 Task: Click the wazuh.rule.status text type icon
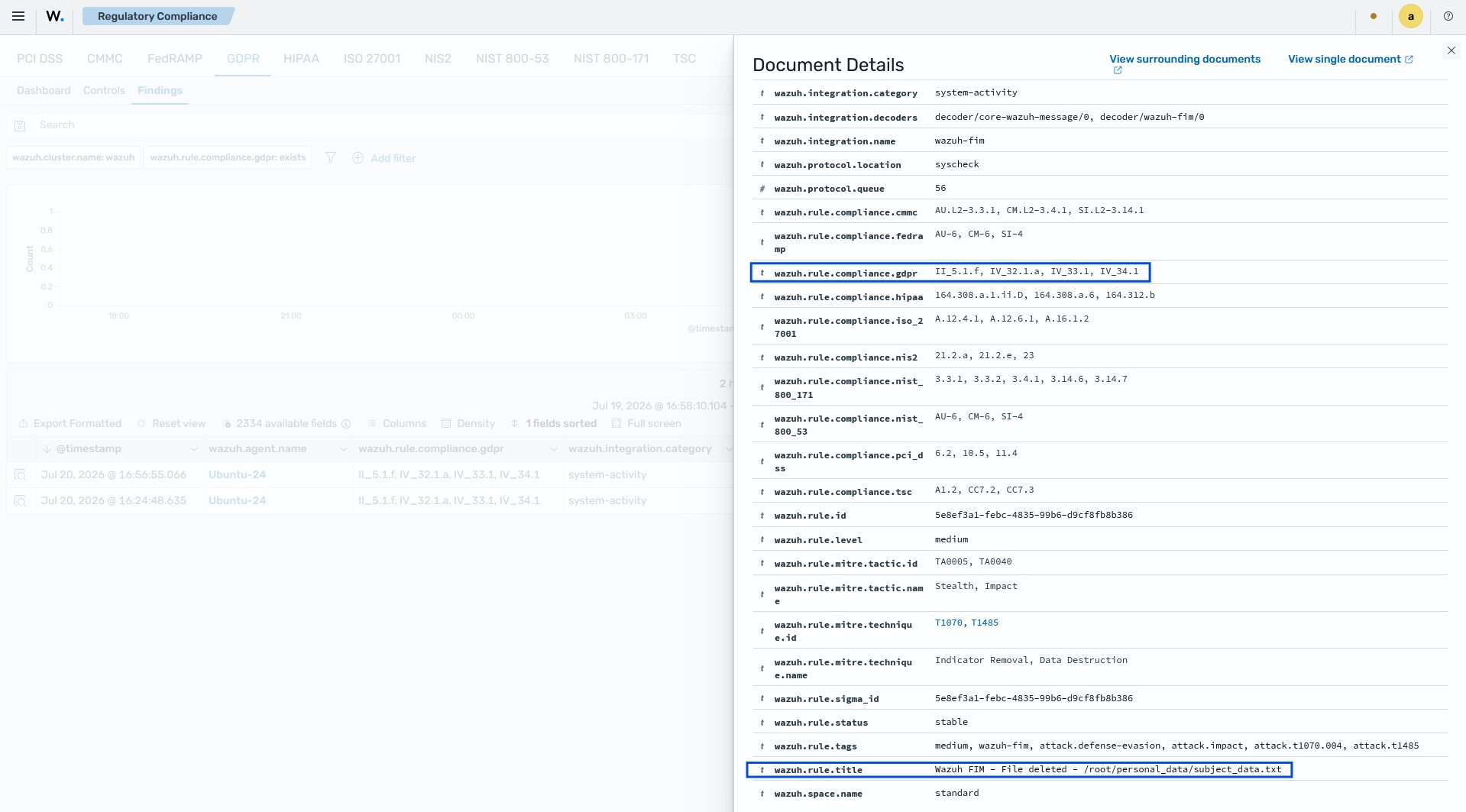point(762,723)
